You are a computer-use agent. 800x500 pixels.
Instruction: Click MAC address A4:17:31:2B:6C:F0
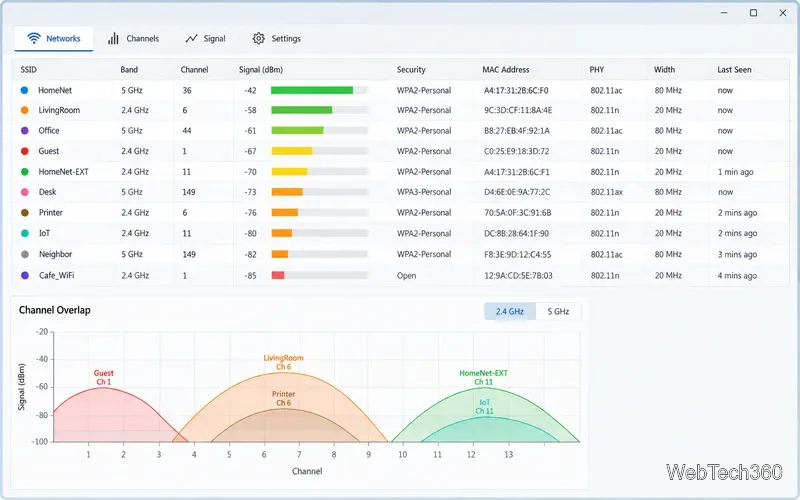point(516,90)
